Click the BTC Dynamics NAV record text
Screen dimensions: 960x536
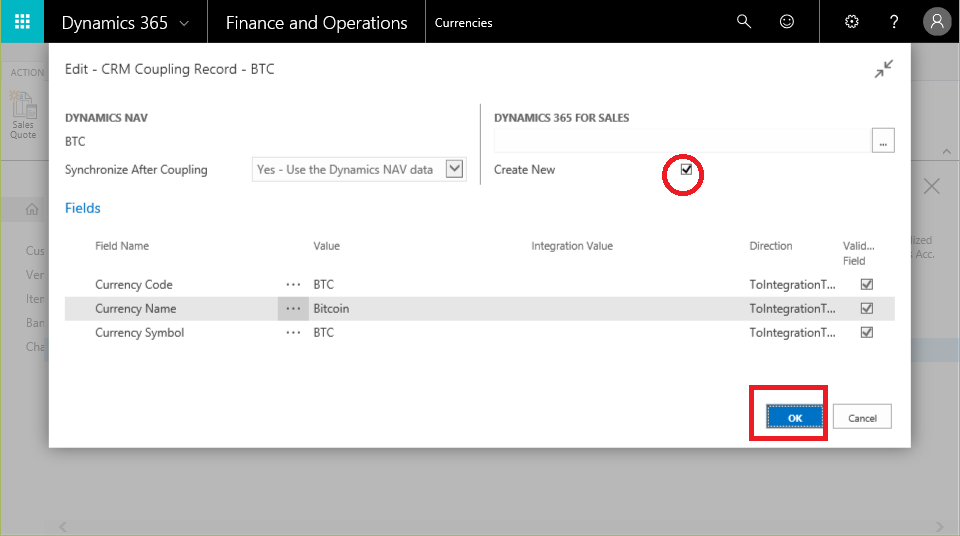75,142
